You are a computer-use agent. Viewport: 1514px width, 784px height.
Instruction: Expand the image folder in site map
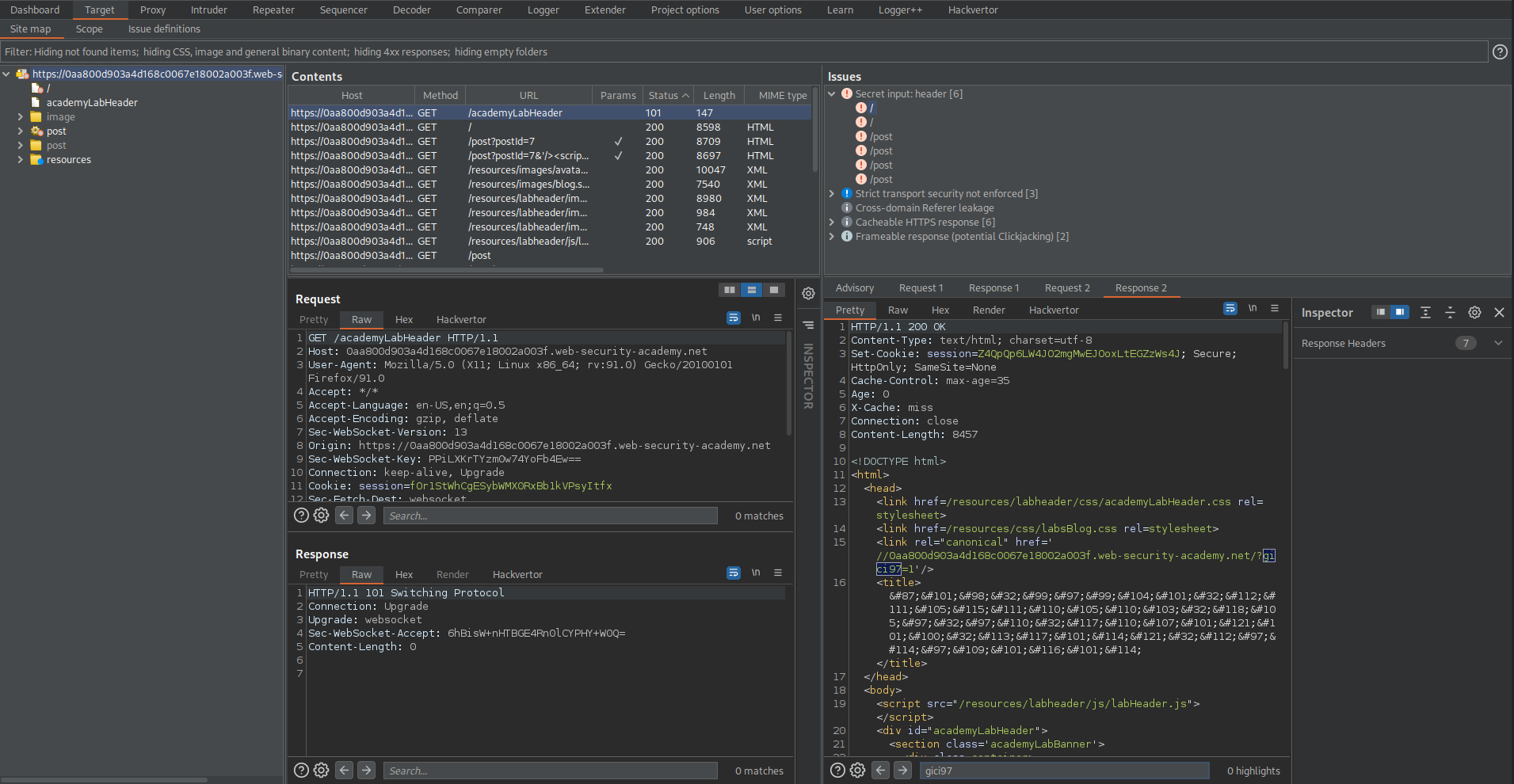(x=21, y=116)
